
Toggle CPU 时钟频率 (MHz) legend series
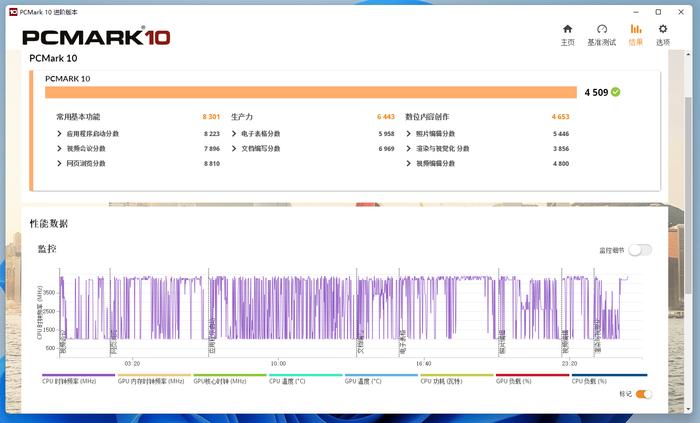[x=78, y=378]
